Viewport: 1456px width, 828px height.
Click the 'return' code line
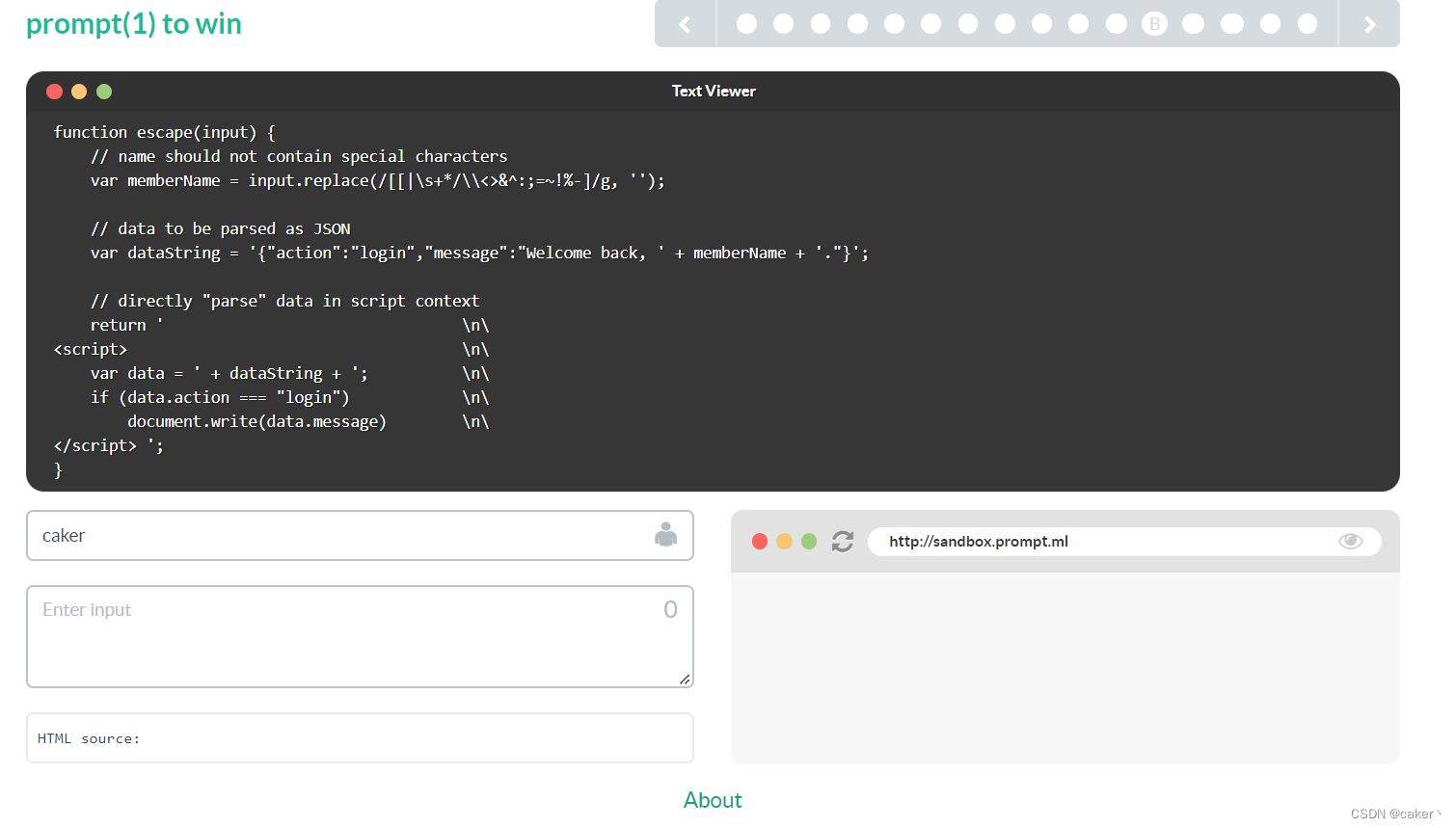(126, 325)
